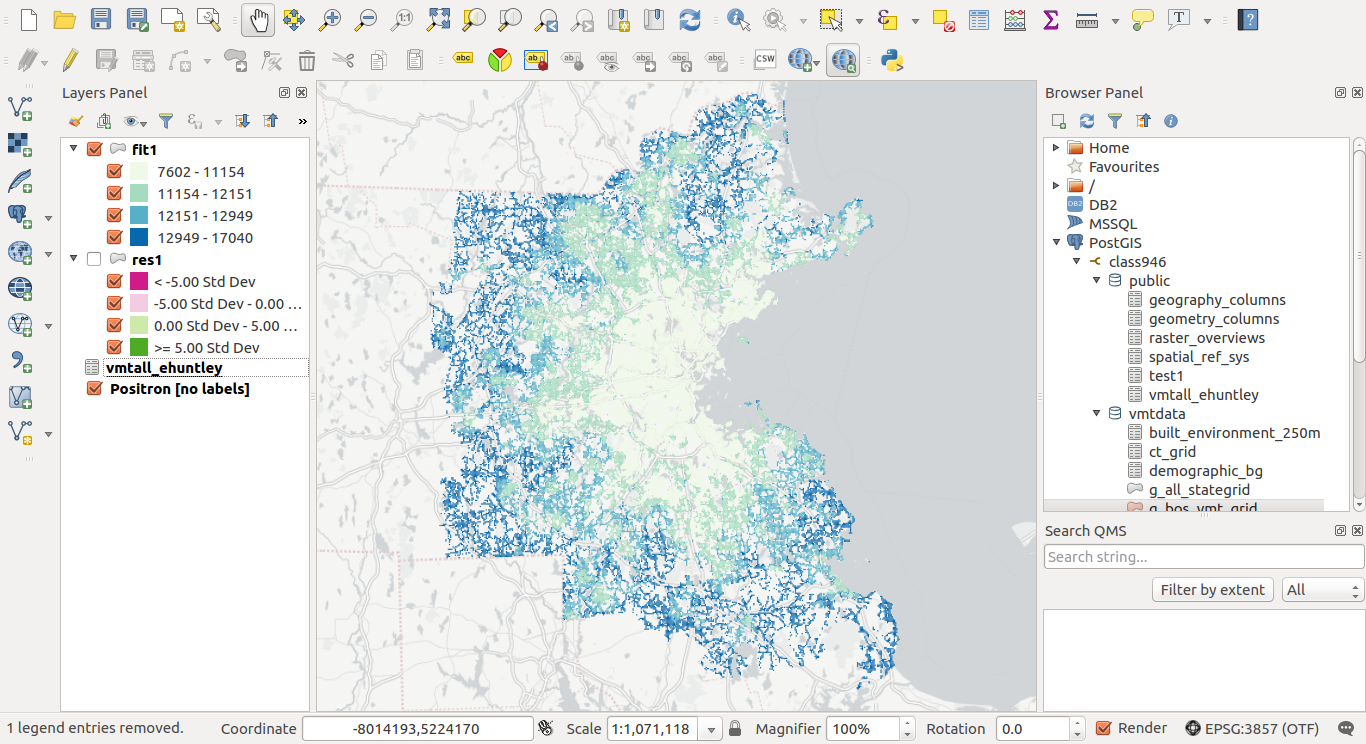Enable the res1 layer checkbox
Image resolution: width=1366 pixels, height=744 pixels.
tap(94, 259)
